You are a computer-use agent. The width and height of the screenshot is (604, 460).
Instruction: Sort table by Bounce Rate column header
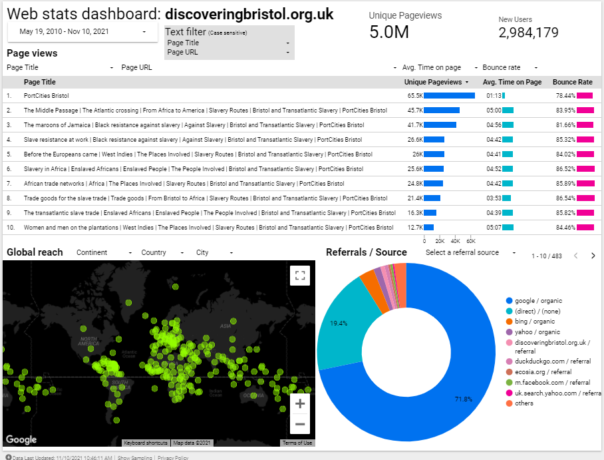click(x=572, y=82)
